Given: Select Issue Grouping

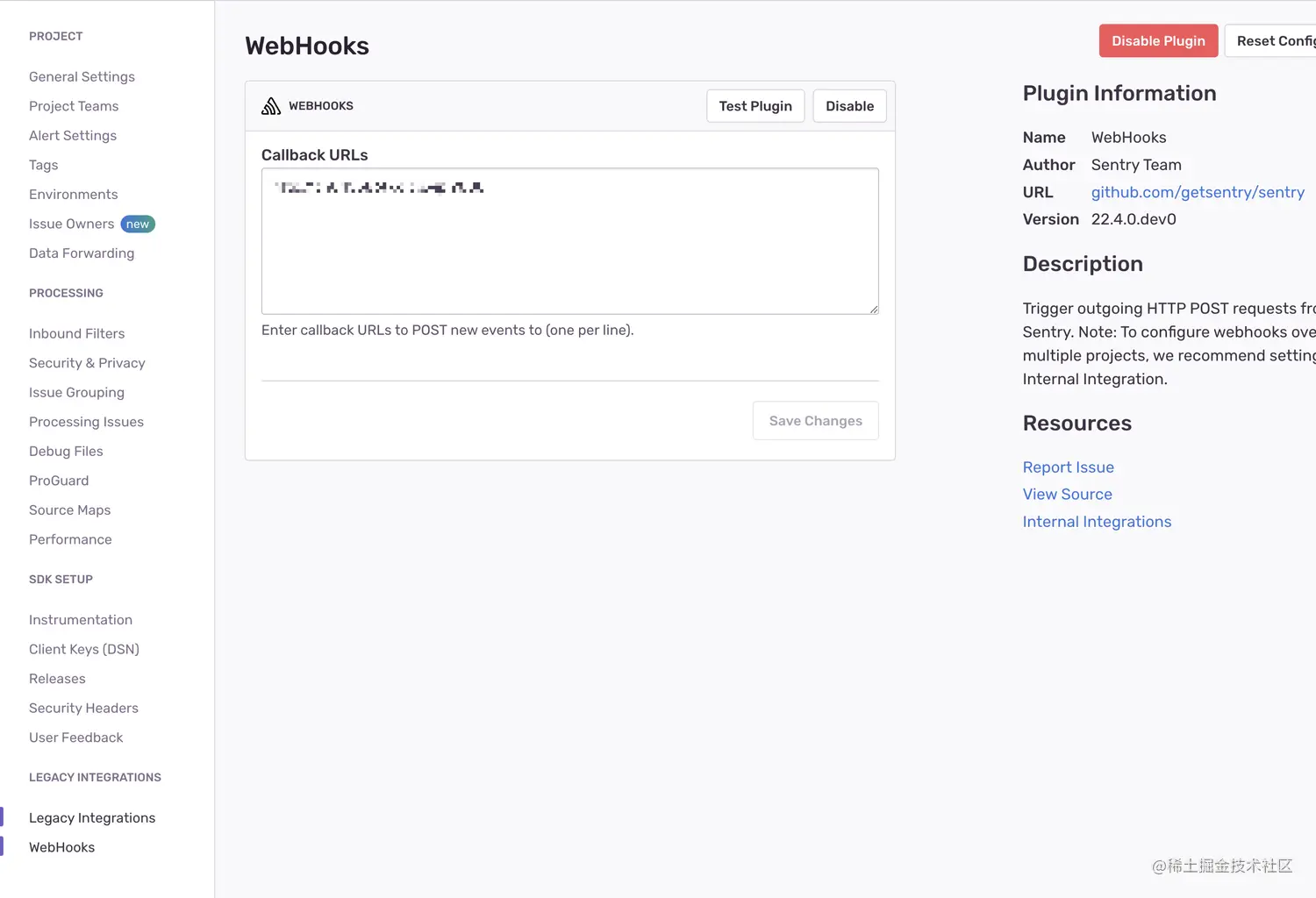Looking at the screenshot, I should tap(76, 393).
